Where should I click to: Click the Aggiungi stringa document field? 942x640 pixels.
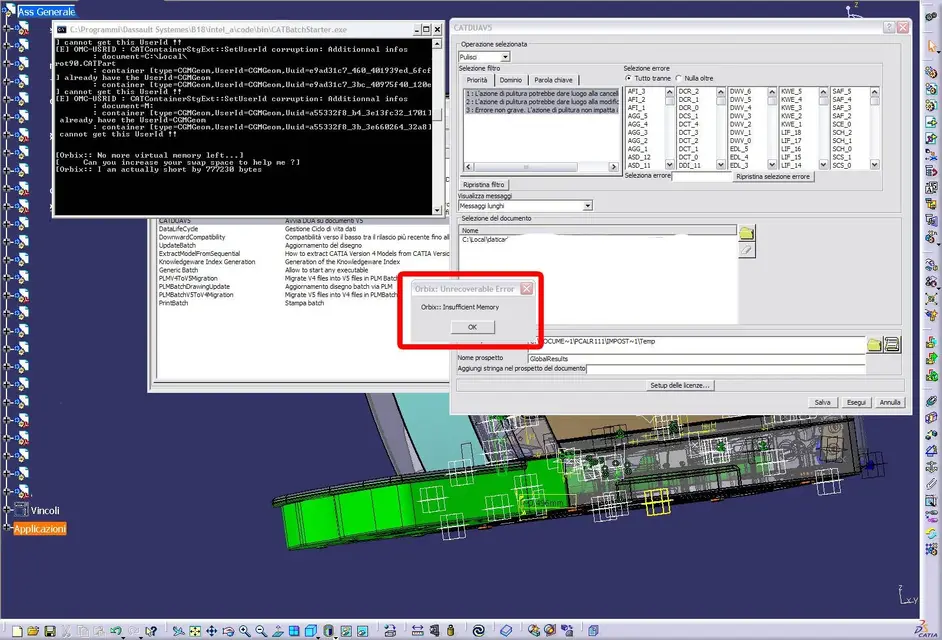726,368
